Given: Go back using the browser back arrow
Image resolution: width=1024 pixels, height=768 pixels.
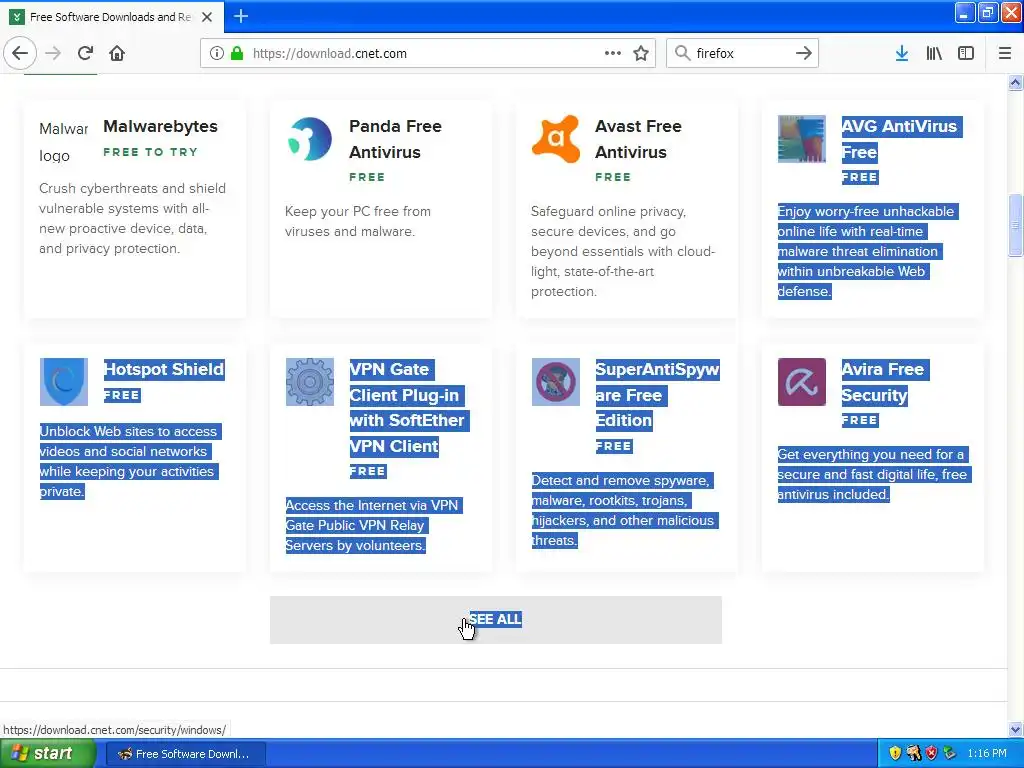Looking at the screenshot, I should point(20,53).
